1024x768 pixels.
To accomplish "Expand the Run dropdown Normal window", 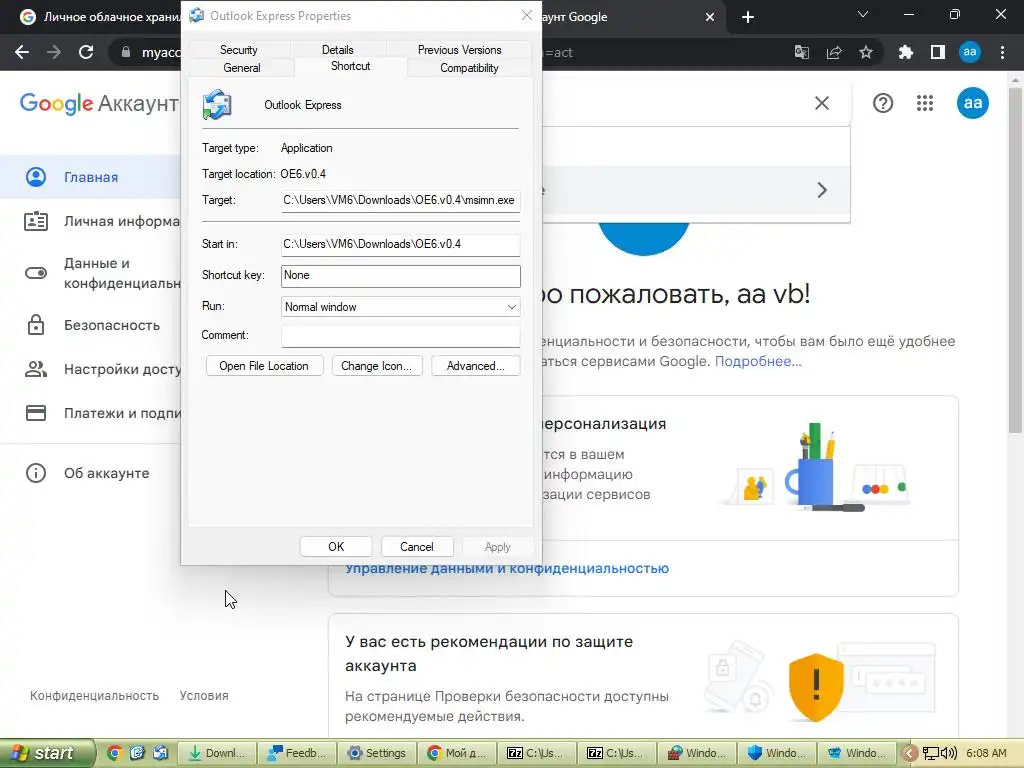I will click(400, 307).
